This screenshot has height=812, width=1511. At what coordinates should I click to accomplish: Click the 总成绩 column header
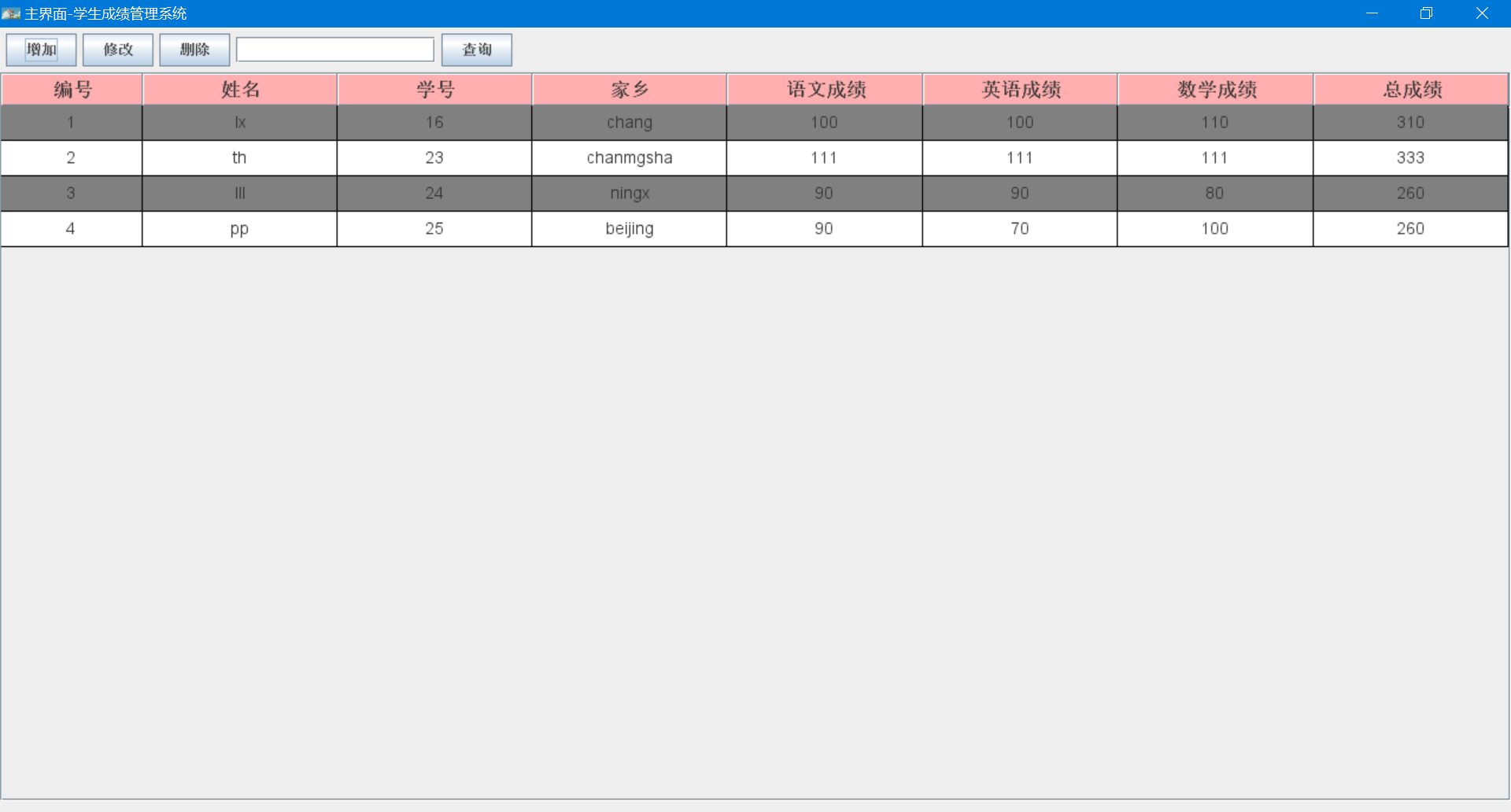1411,90
